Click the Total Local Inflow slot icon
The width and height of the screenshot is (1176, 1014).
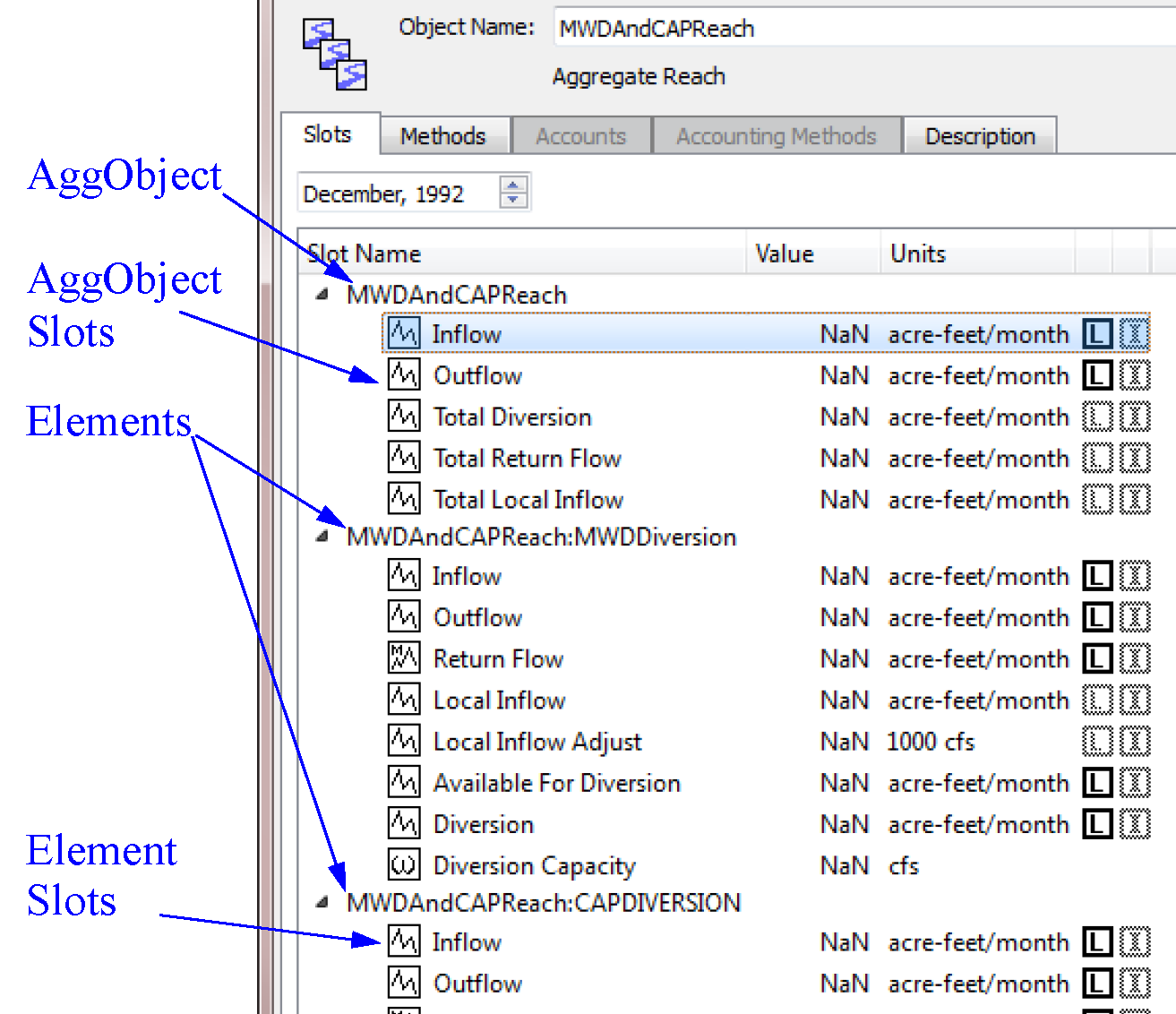pyautogui.click(x=403, y=499)
